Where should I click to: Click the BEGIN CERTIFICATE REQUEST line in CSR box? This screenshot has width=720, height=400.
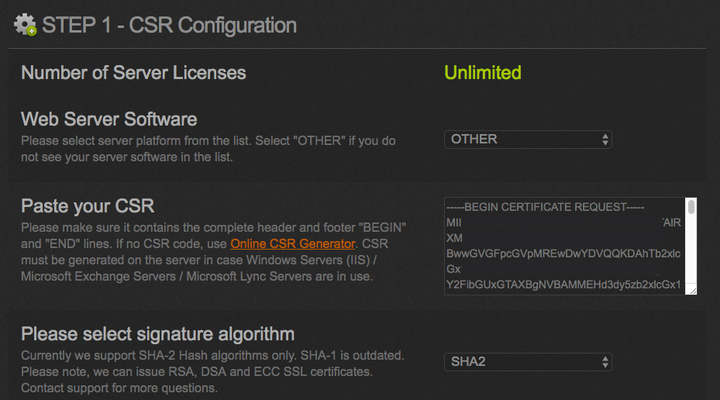tap(545, 207)
